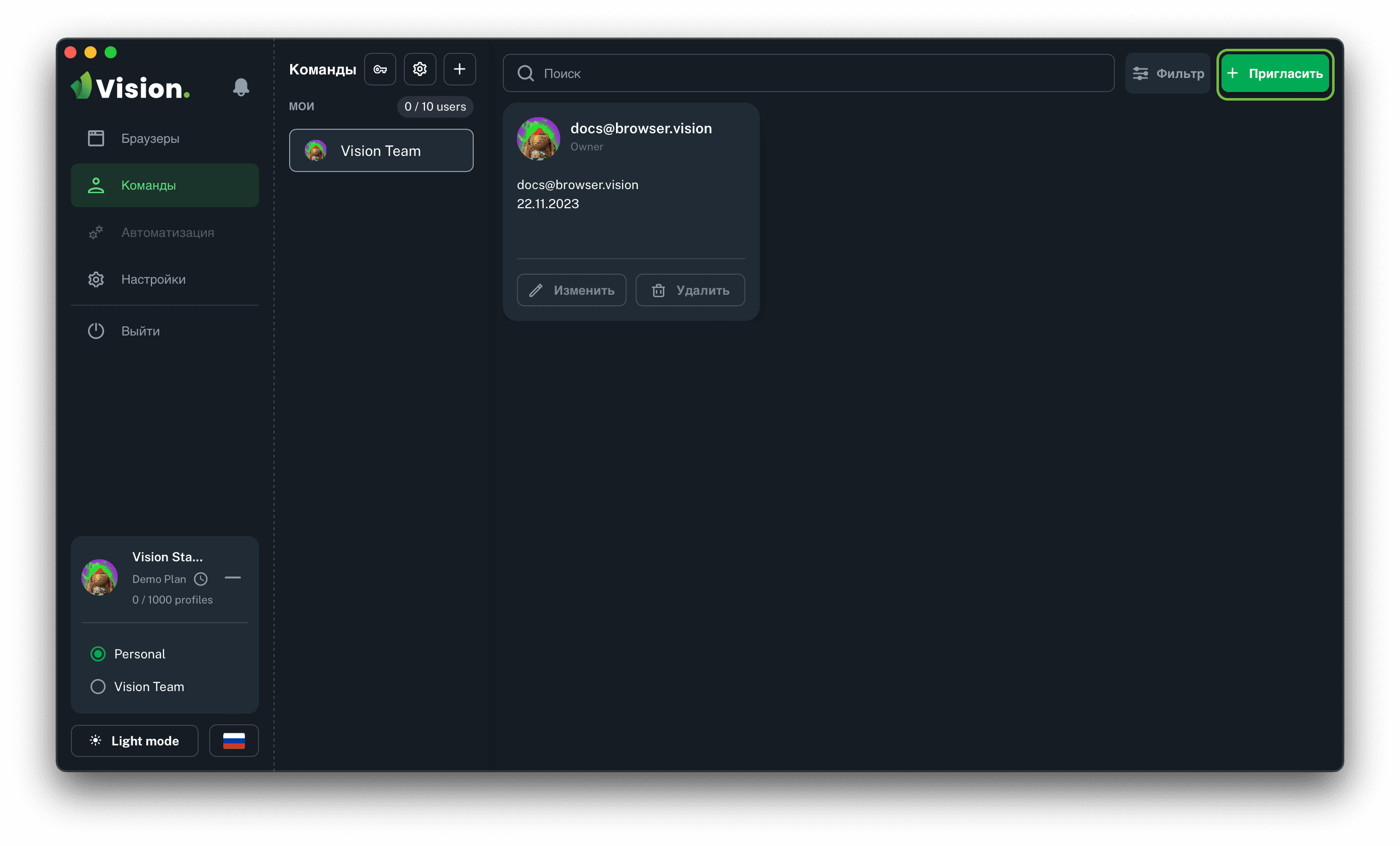This screenshot has width=1400, height=846.
Task: Switch to Light mode
Action: [135, 740]
